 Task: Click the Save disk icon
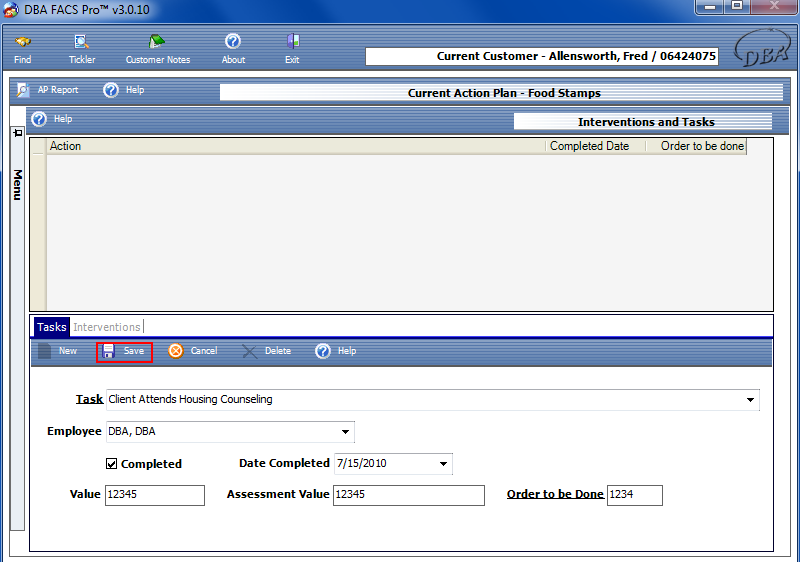click(109, 351)
